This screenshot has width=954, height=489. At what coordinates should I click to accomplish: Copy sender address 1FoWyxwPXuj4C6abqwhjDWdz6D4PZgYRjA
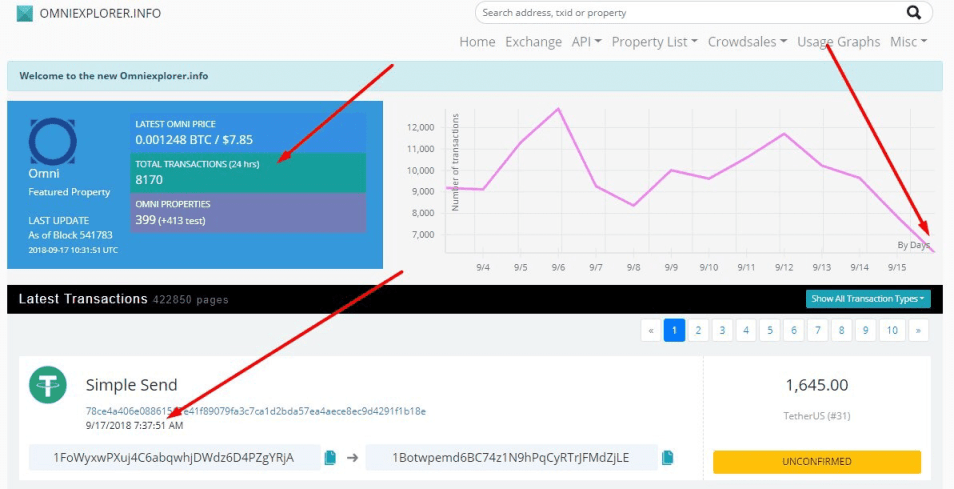330,457
